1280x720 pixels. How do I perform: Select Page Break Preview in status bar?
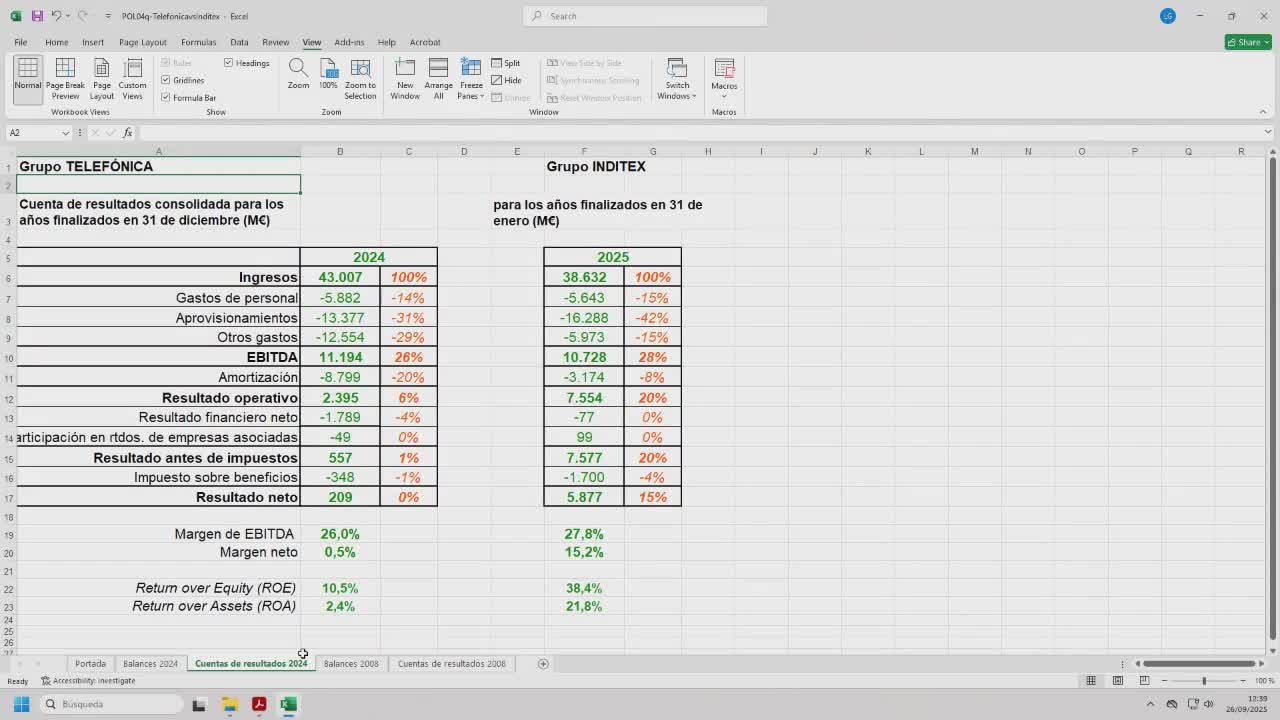[x=1143, y=681]
